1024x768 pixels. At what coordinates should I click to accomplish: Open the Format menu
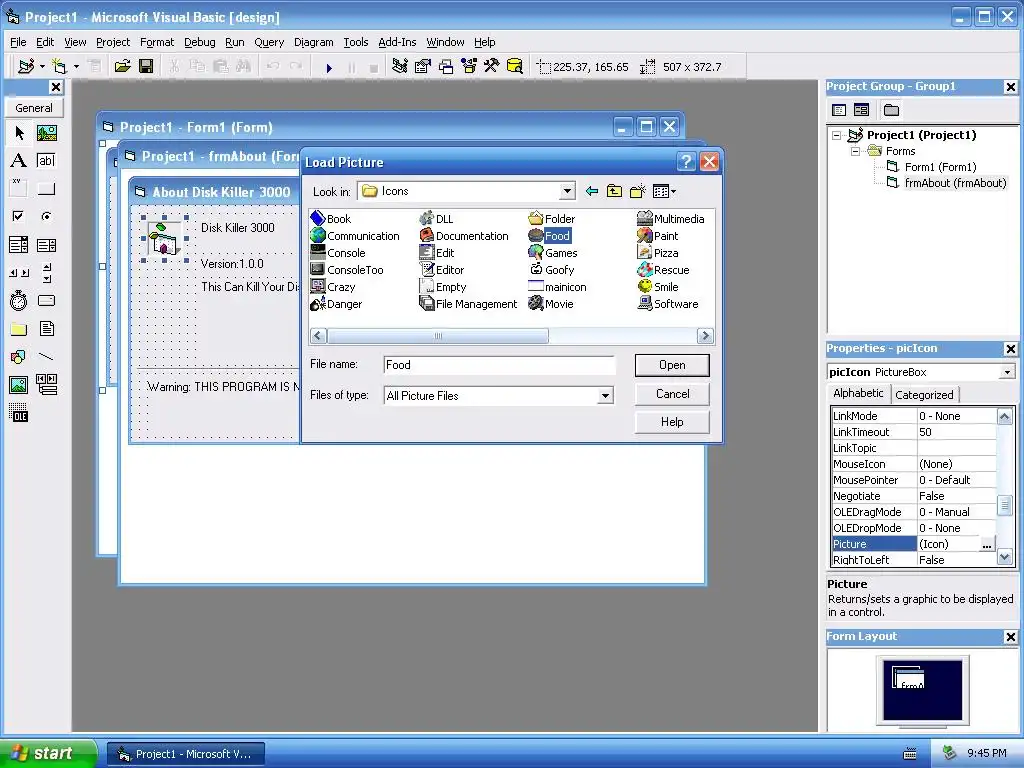click(157, 42)
